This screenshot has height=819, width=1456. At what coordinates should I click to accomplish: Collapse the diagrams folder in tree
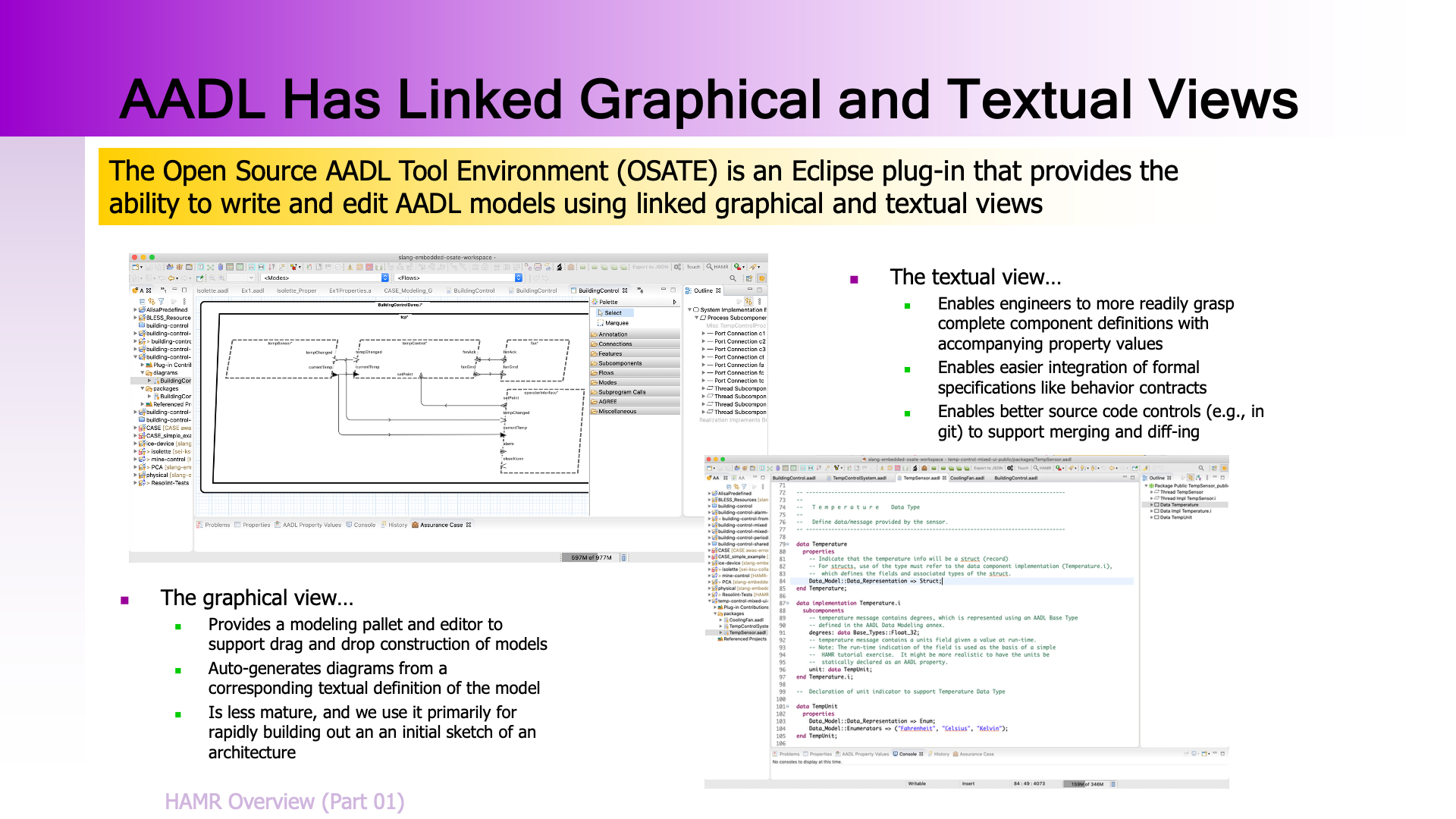pyautogui.click(x=143, y=373)
